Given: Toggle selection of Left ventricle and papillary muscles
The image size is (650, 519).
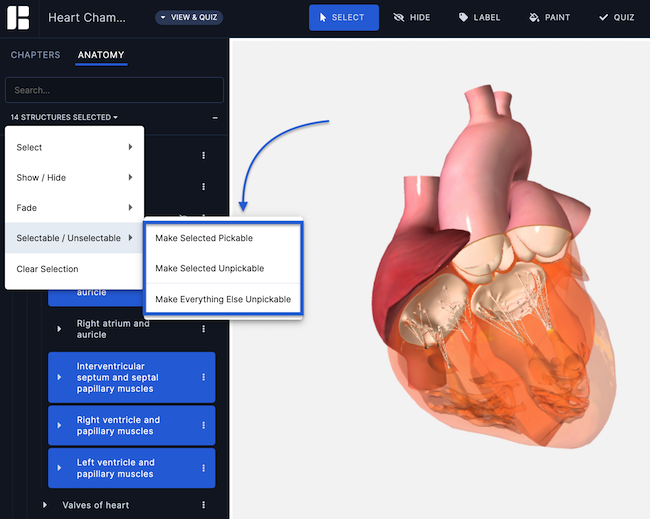Looking at the screenshot, I should coord(118,468).
